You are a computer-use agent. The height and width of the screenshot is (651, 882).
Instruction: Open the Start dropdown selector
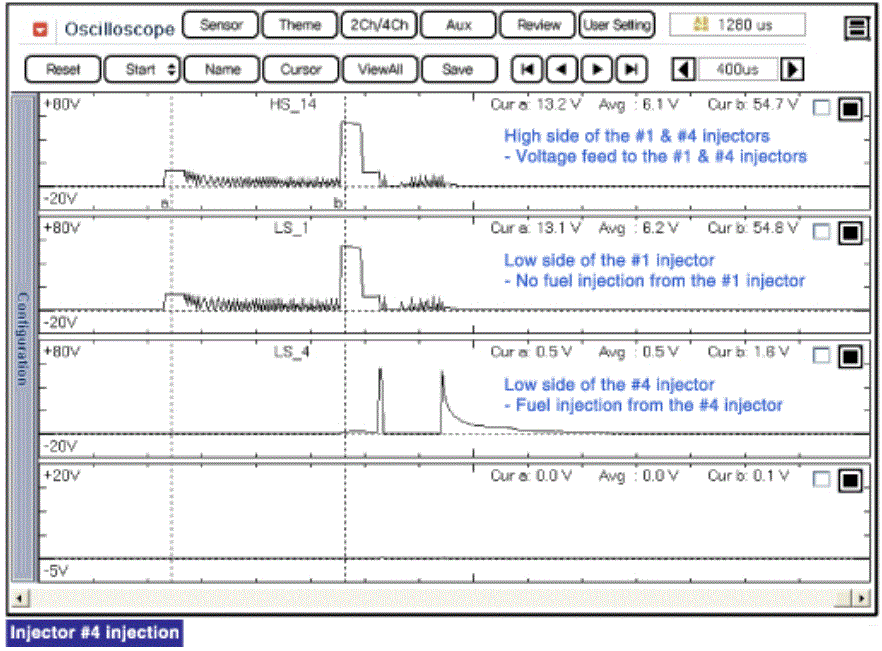point(142,69)
